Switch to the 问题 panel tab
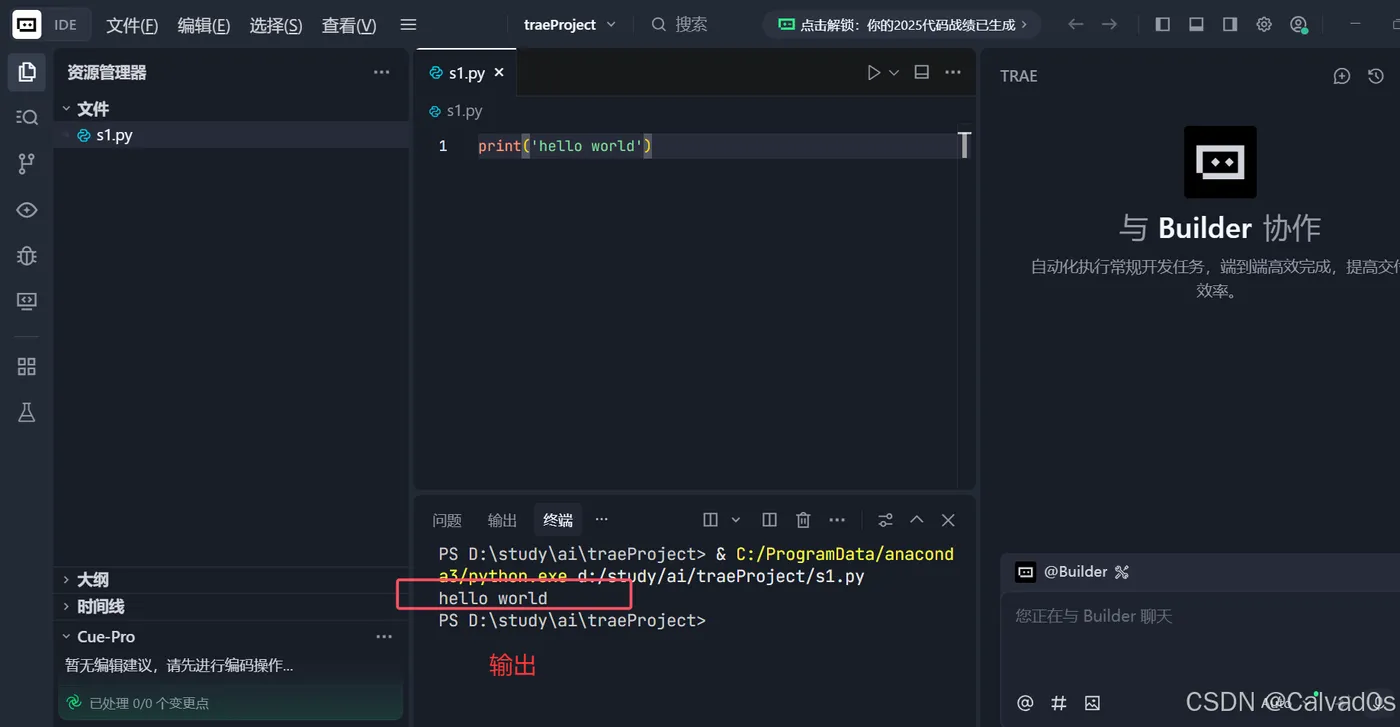Image resolution: width=1400 pixels, height=727 pixels. point(447,520)
